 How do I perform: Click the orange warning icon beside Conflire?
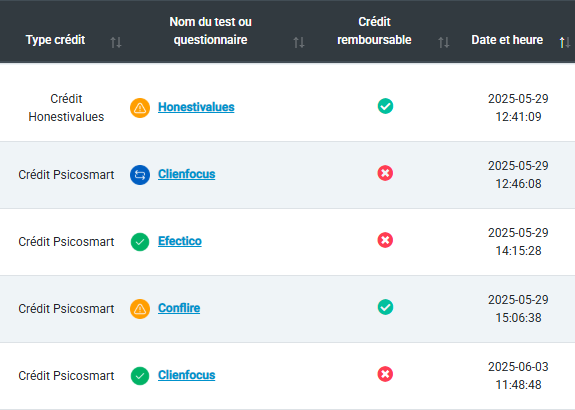140,309
